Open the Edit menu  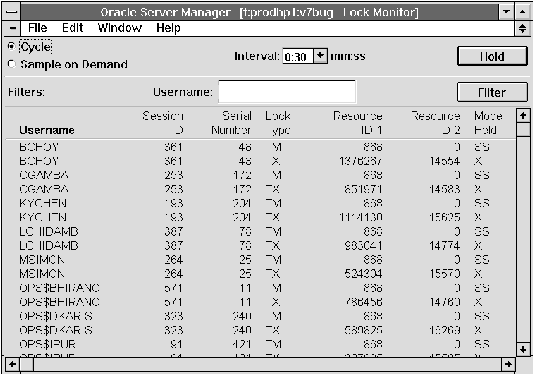(x=72, y=28)
